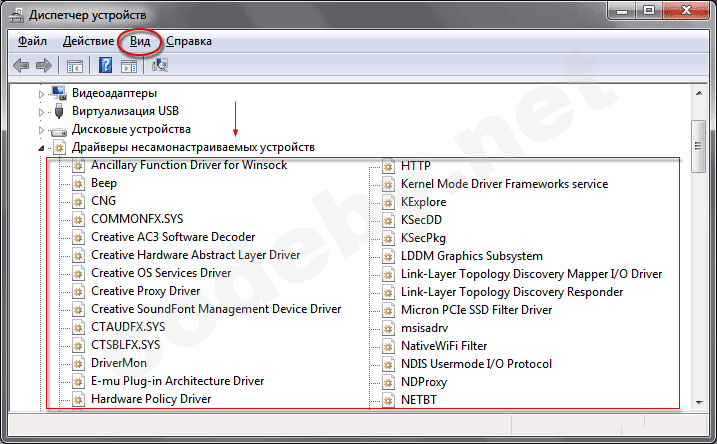Select Link-Layer Topology Discovery Mapper I/O Driver
The image size is (717, 444).
(531, 274)
